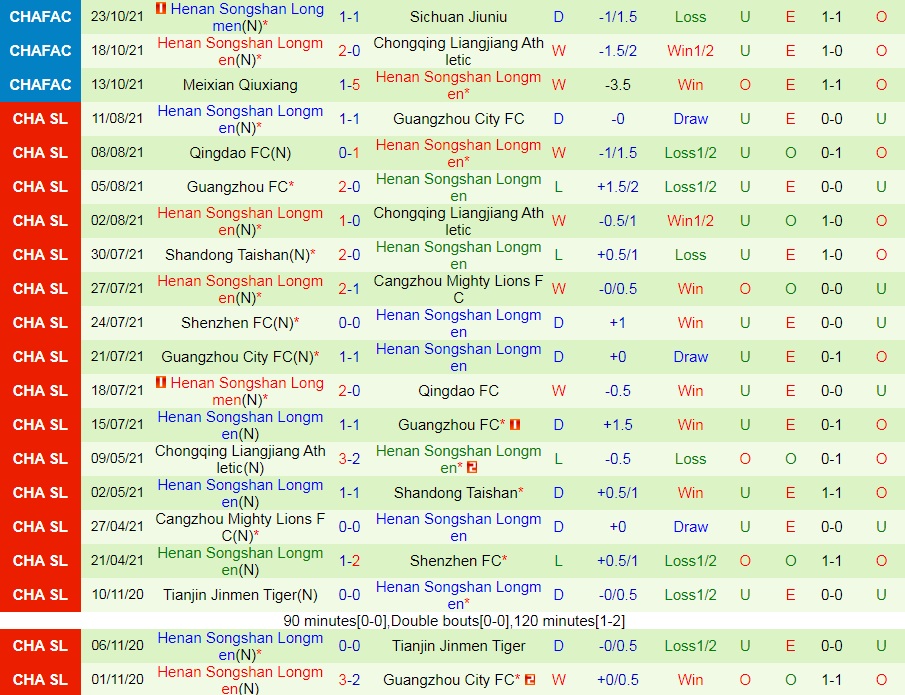Click the CHA SL league label on 11/08/21
Screen dimensions: 905x695
pos(40,119)
